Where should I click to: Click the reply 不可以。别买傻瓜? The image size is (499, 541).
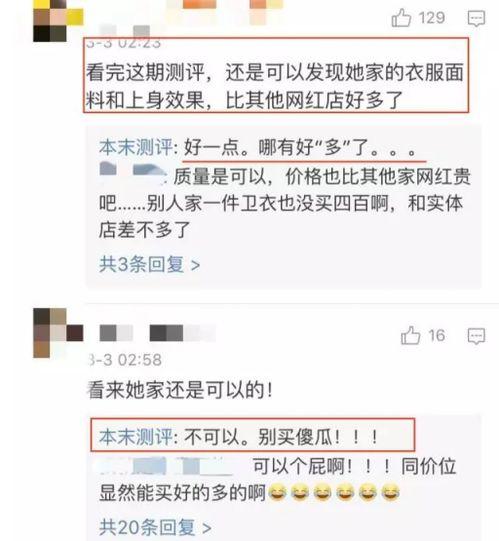tap(239, 437)
